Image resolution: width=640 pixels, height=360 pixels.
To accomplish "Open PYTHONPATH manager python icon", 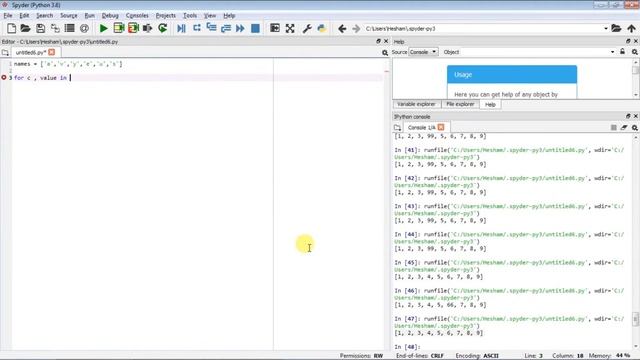I will (322, 28).
